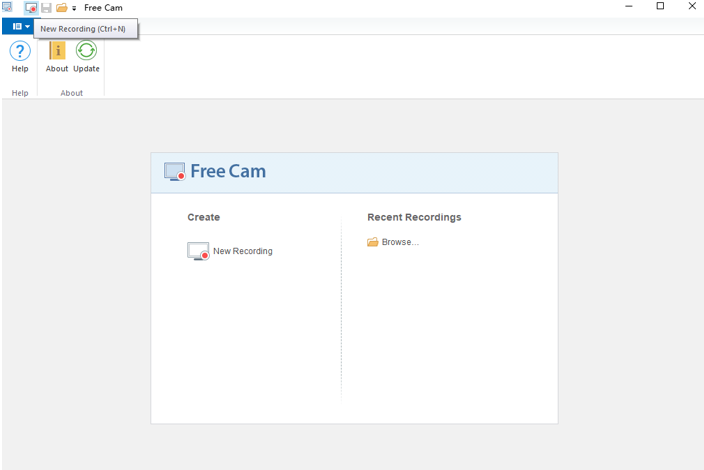Click the Free Cam app icon in title bar
The height and width of the screenshot is (470, 704).
(x=7, y=7)
